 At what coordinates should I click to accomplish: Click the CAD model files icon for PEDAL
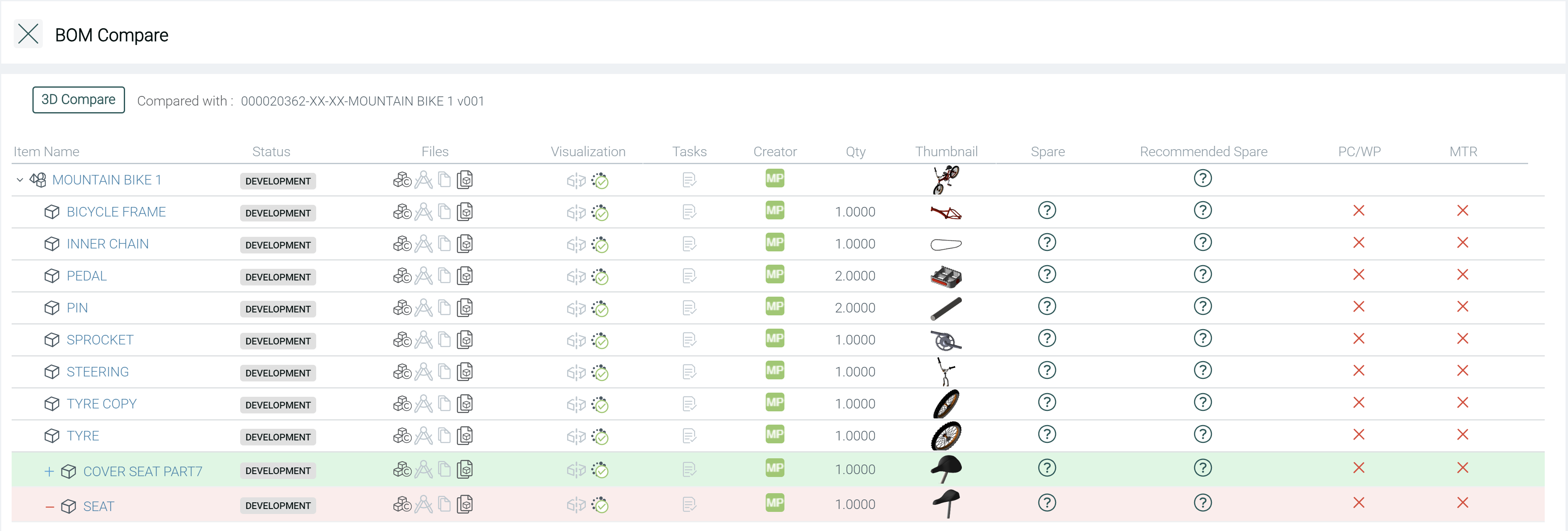click(x=402, y=276)
